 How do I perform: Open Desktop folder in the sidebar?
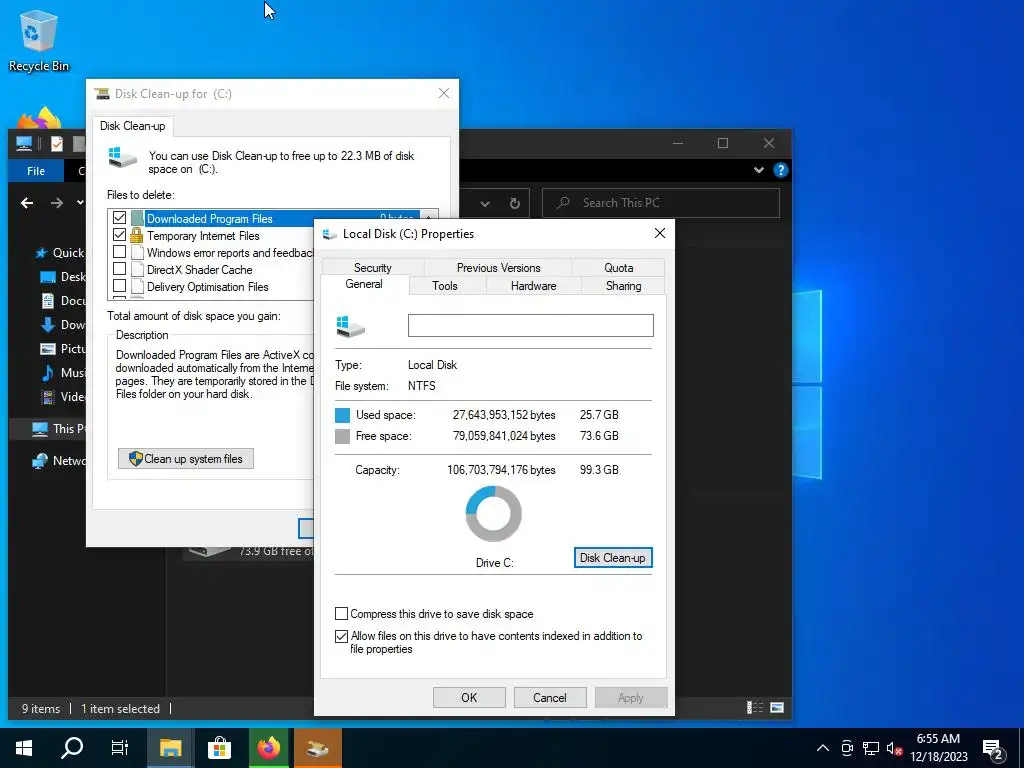(63, 277)
